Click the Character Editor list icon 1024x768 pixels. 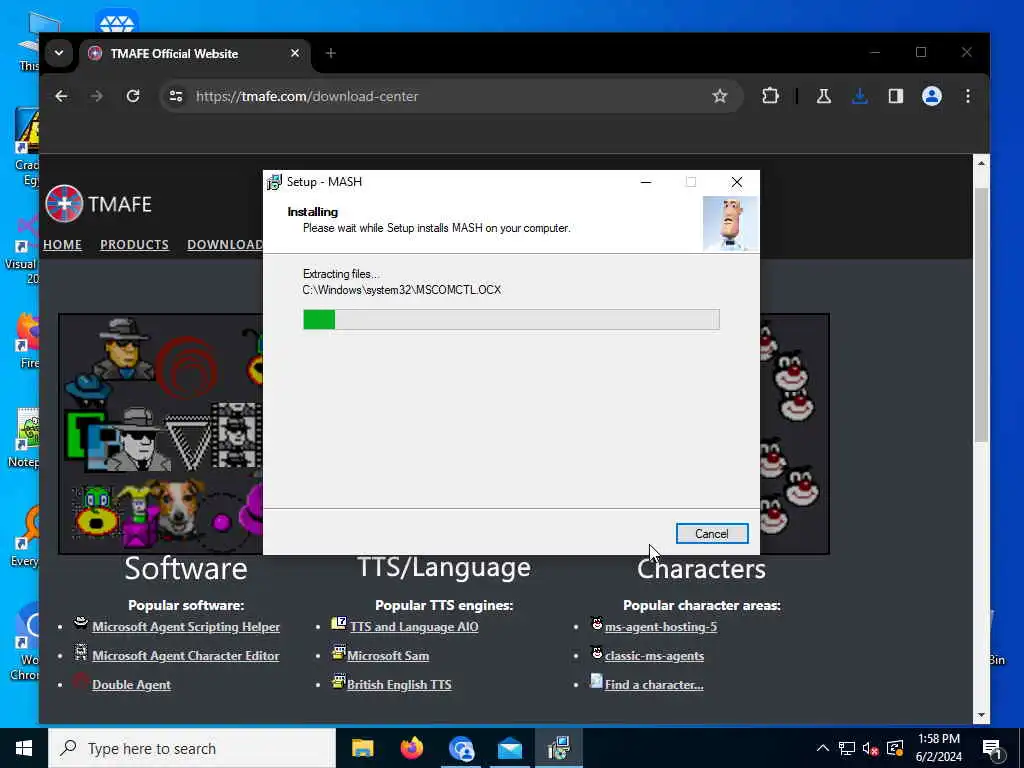pyautogui.click(x=81, y=652)
